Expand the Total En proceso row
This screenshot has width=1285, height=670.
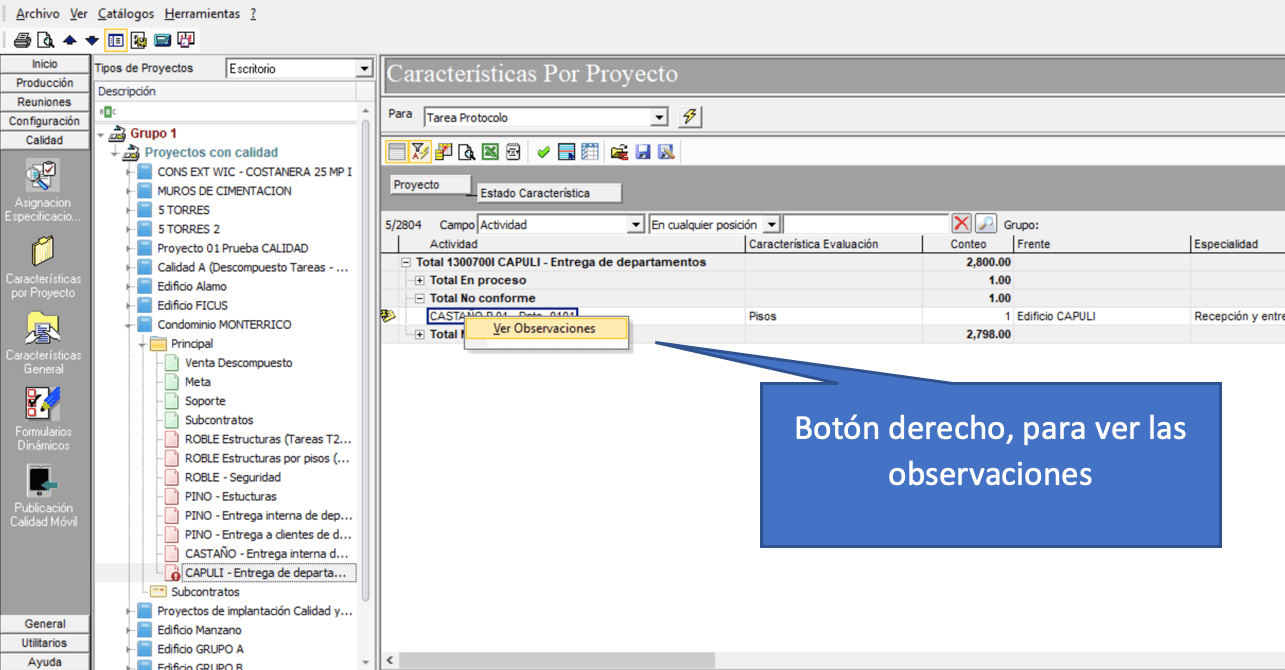(420, 280)
